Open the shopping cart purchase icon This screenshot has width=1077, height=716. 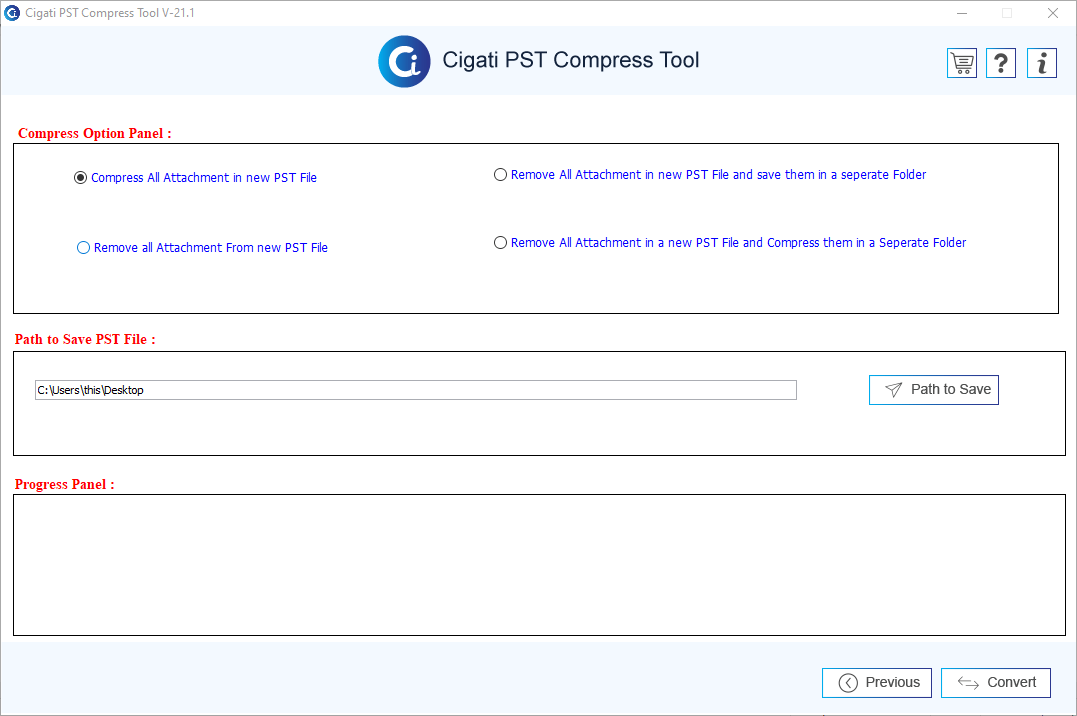click(x=962, y=63)
